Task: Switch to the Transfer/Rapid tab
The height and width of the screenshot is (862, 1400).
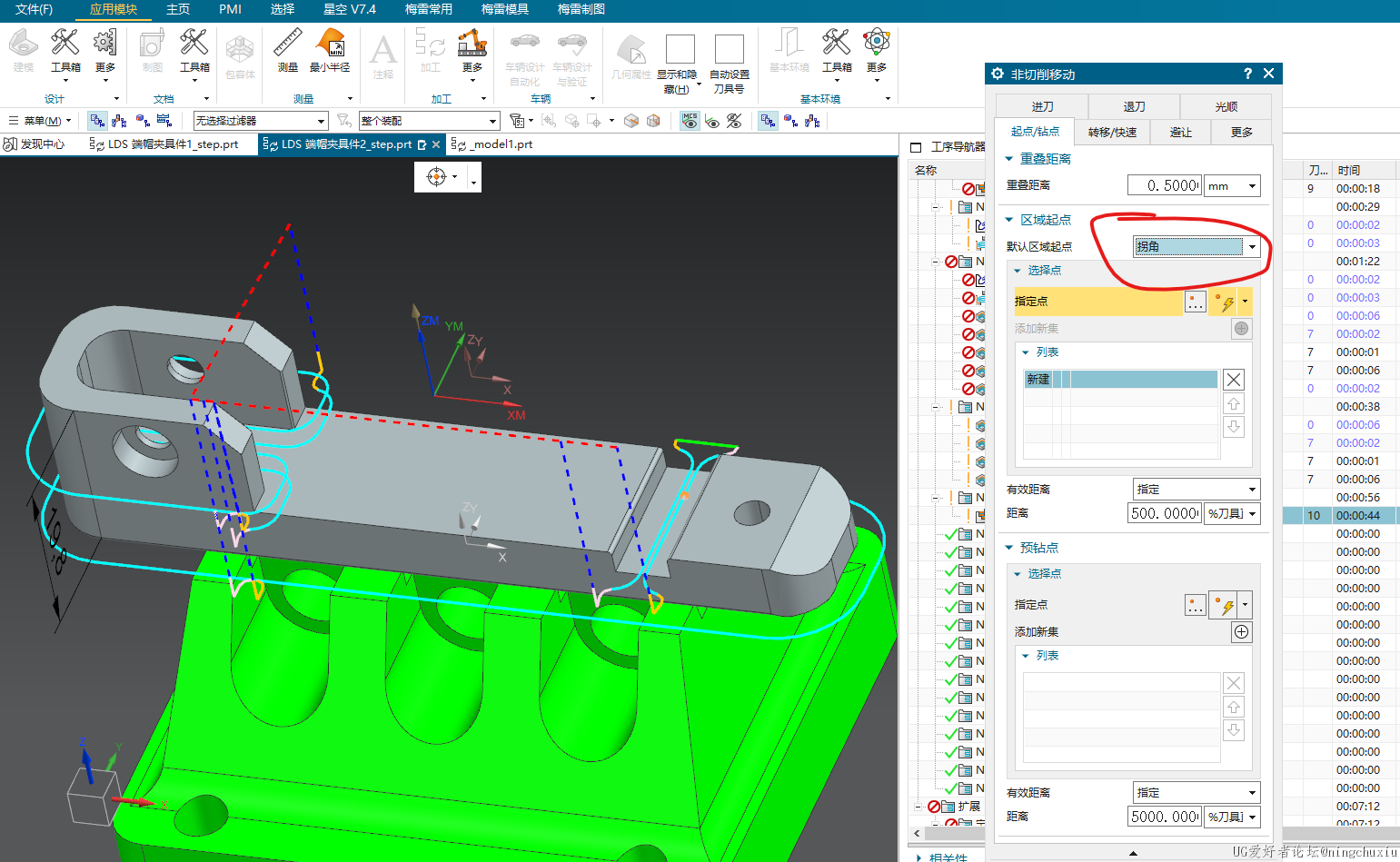Action: 1112,133
